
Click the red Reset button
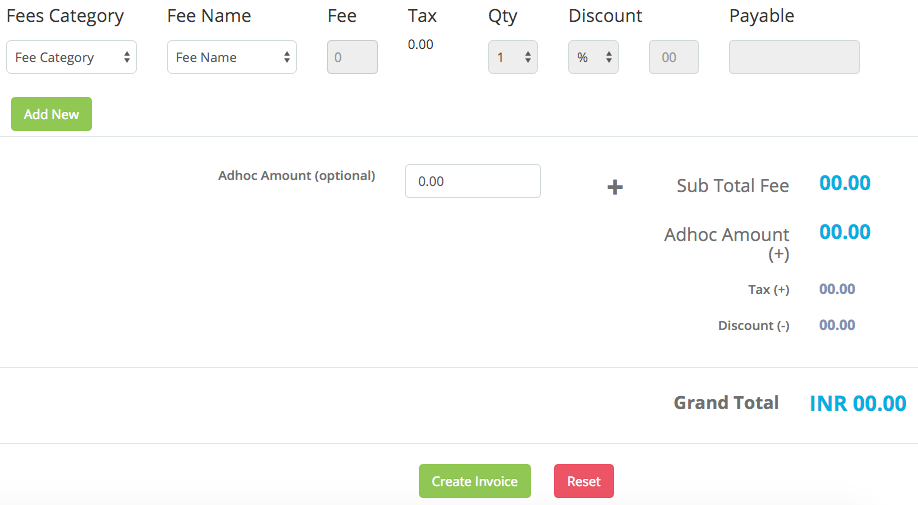[584, 481]
